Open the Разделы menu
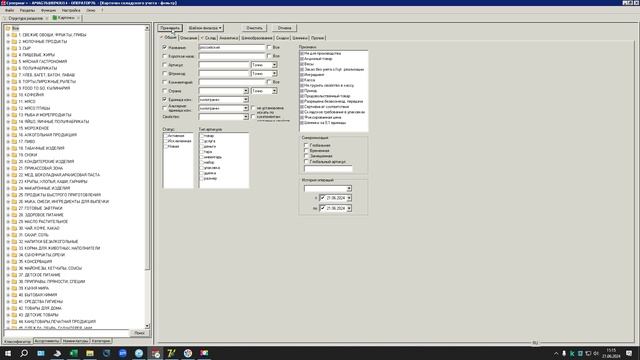This screenshot has width=640, height=360. pos(27,10)
